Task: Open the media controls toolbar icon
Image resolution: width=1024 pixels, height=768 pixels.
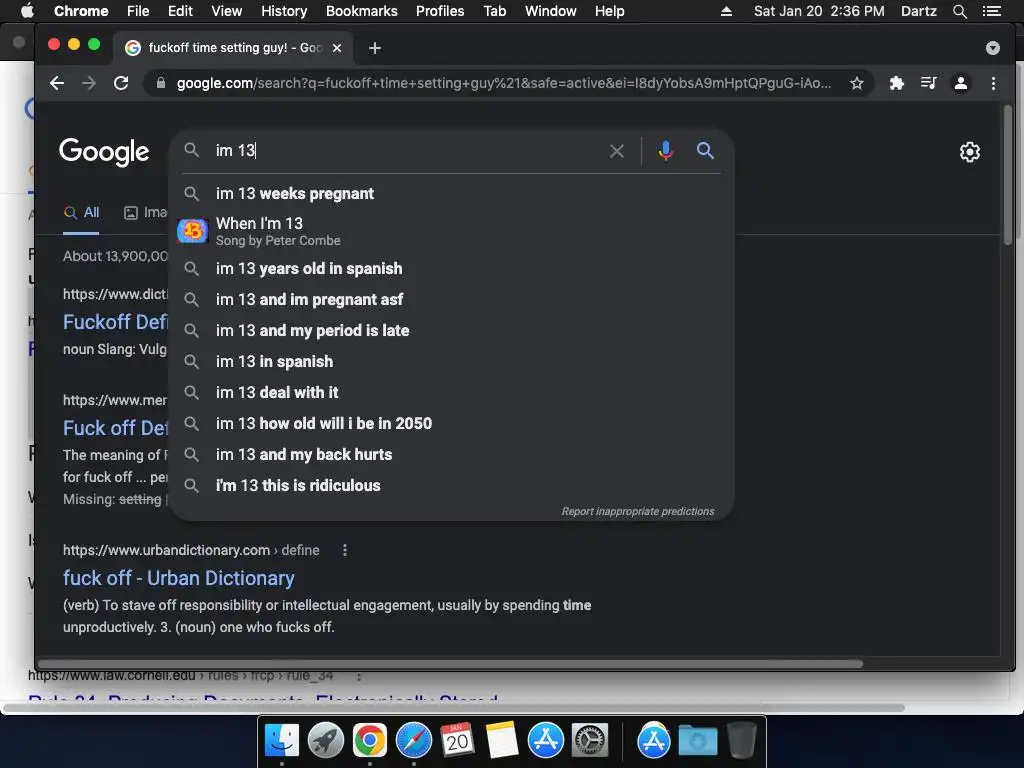Action: tap(929, 83)
